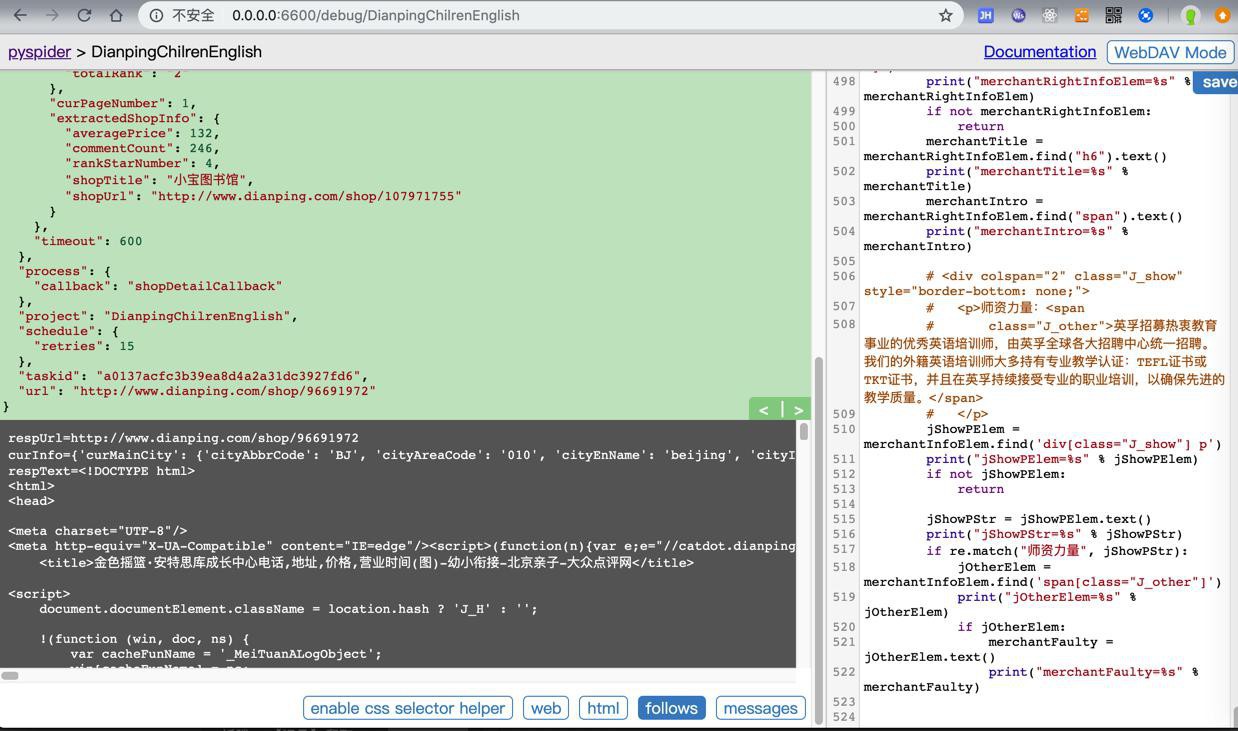The height and width of the screenshot is (731, 1238).
Task: Click the "shopTitle" 小宝图书馆 line
Action: tap(159, 180)
